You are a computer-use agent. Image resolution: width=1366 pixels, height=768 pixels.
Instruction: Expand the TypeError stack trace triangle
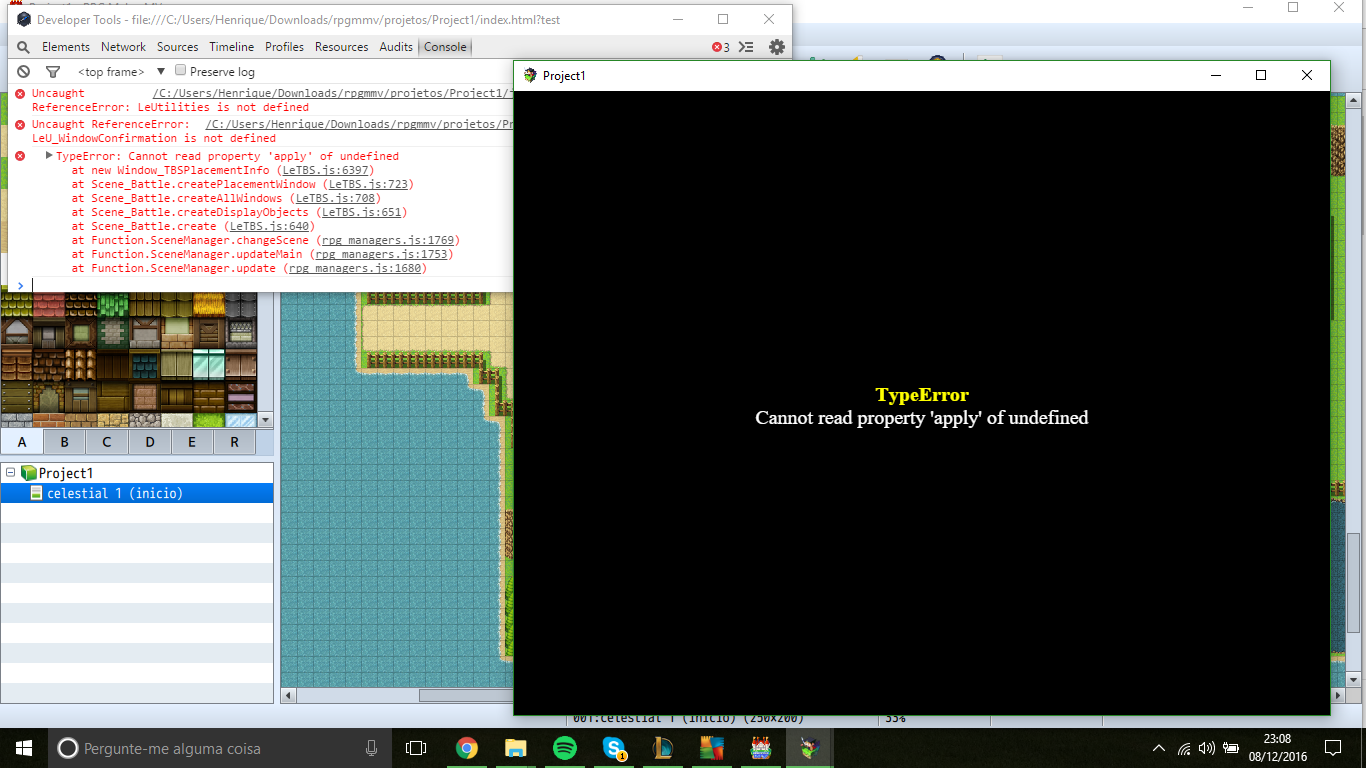point(49,156)
